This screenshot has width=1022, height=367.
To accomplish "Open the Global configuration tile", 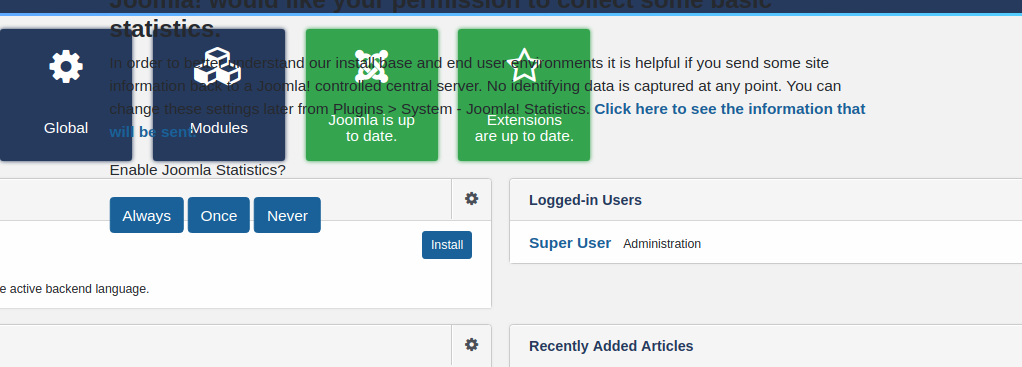I will (65, 95).
